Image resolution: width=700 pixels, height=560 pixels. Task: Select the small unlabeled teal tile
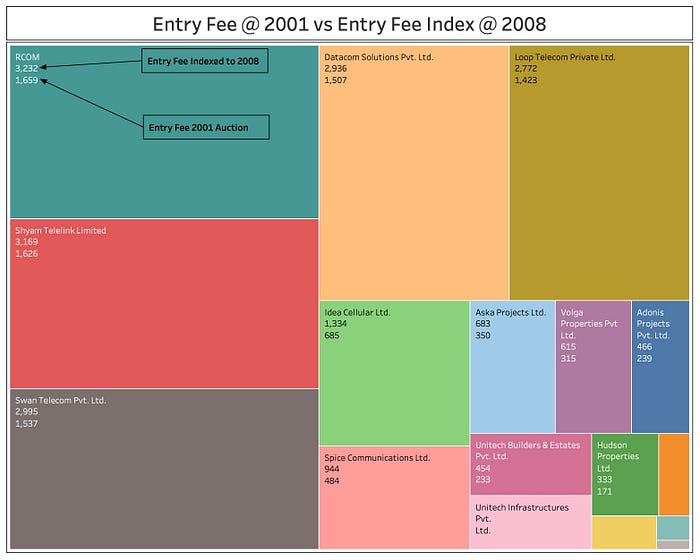pos(673,528)
